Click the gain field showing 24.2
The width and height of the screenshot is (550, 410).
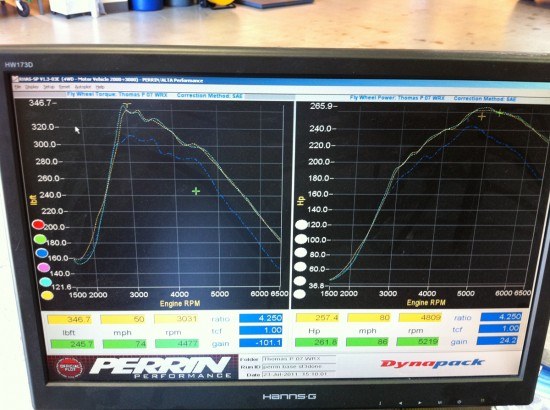click(497, 341)
